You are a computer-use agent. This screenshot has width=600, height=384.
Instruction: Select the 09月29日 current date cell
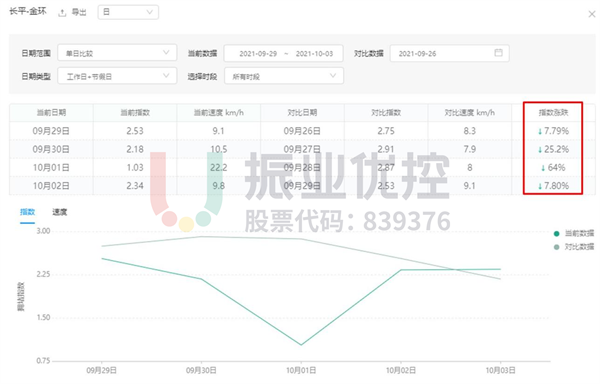click(51, 131)
